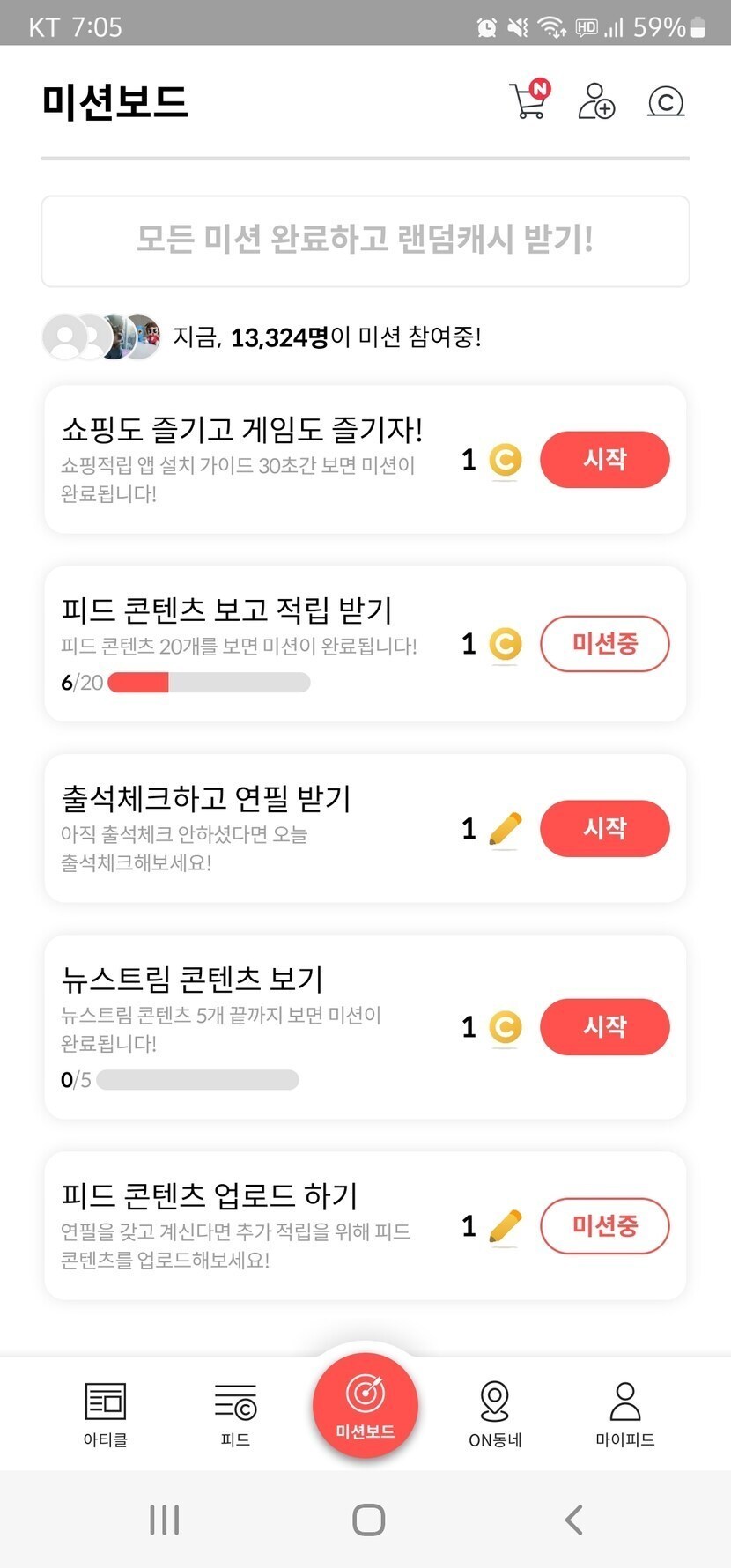Open the shopping cart icon
Screen dimensions: 731x1568
point(528,101)
